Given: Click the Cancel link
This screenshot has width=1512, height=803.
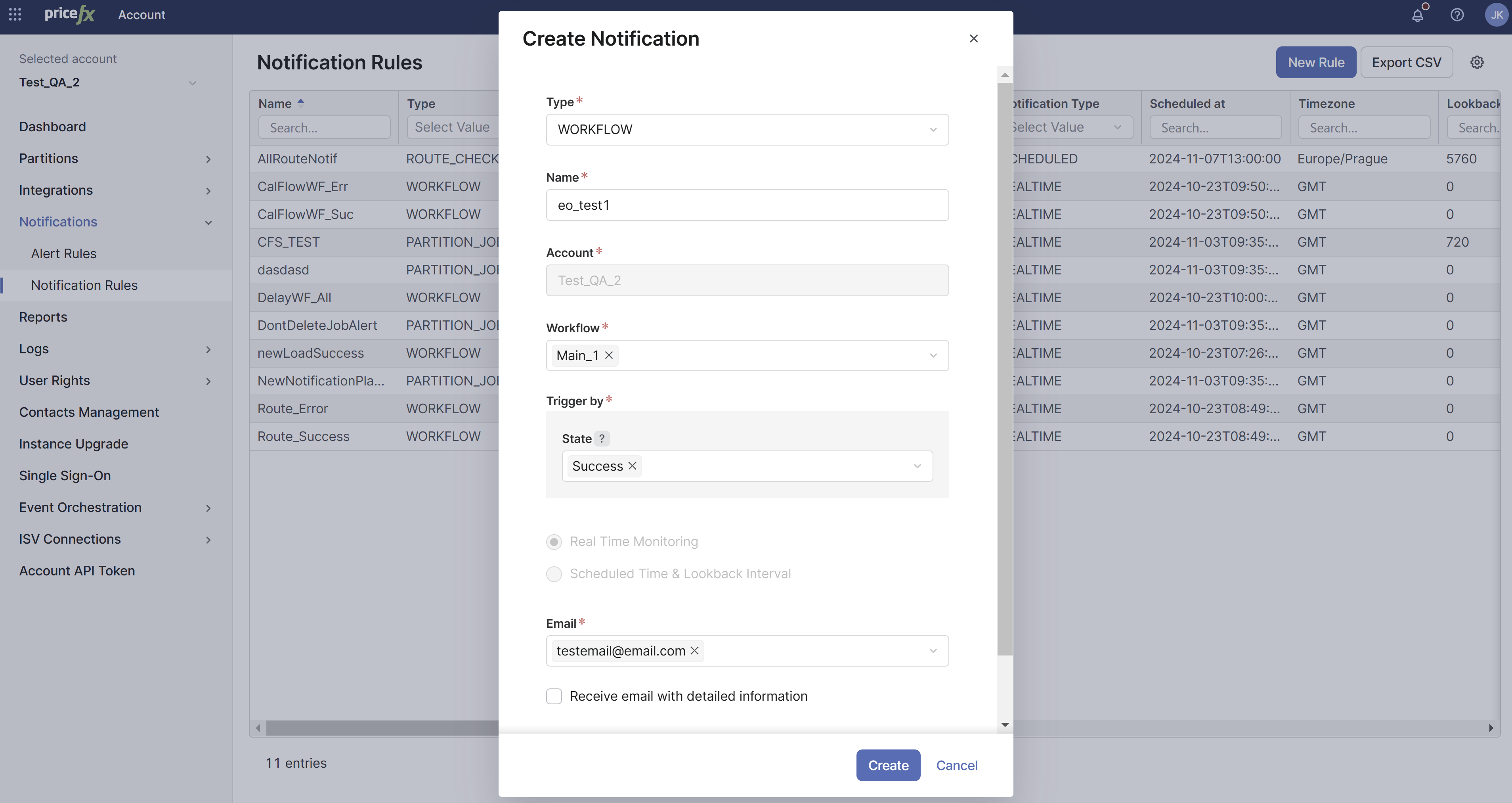Looking at the screenshot, I should [x=956, y=765].
